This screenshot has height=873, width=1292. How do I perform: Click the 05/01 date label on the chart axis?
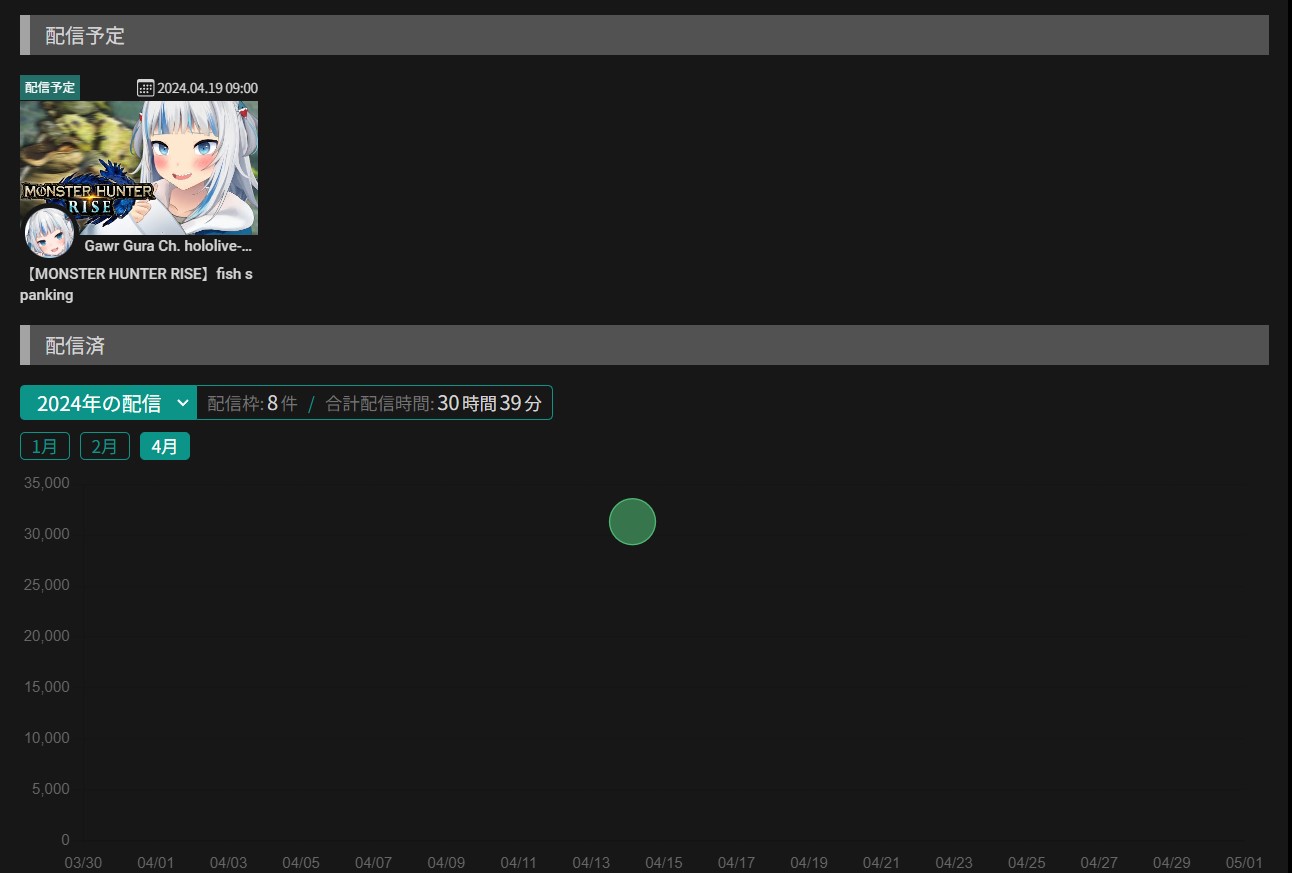tap(1244, 862)
